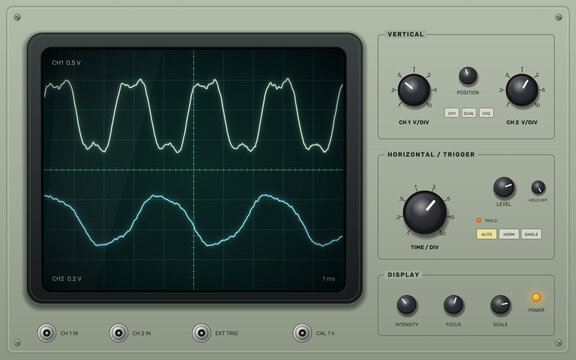The image size is (576, 360).
Task: Click the INTENSITY knob
Action: [406, 305]
